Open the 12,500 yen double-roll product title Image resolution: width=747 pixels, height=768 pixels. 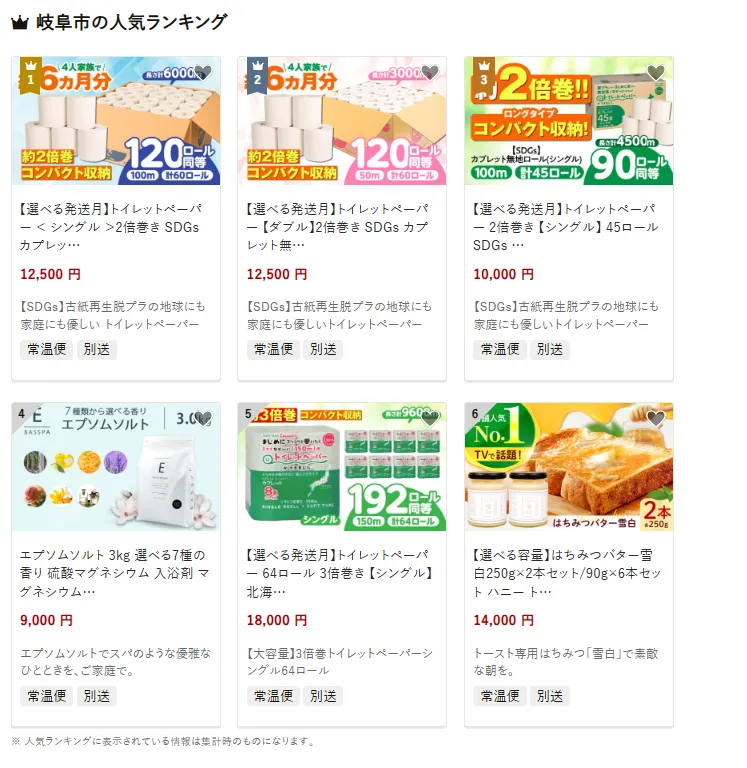click(338, 227)
